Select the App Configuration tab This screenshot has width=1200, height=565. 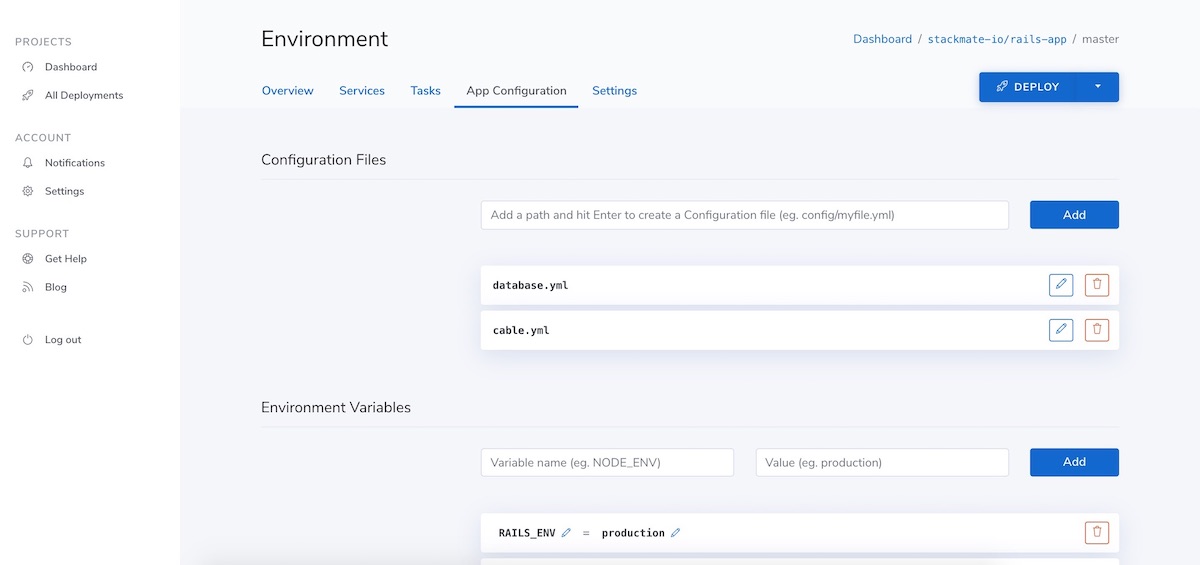(x=516, y=90)
